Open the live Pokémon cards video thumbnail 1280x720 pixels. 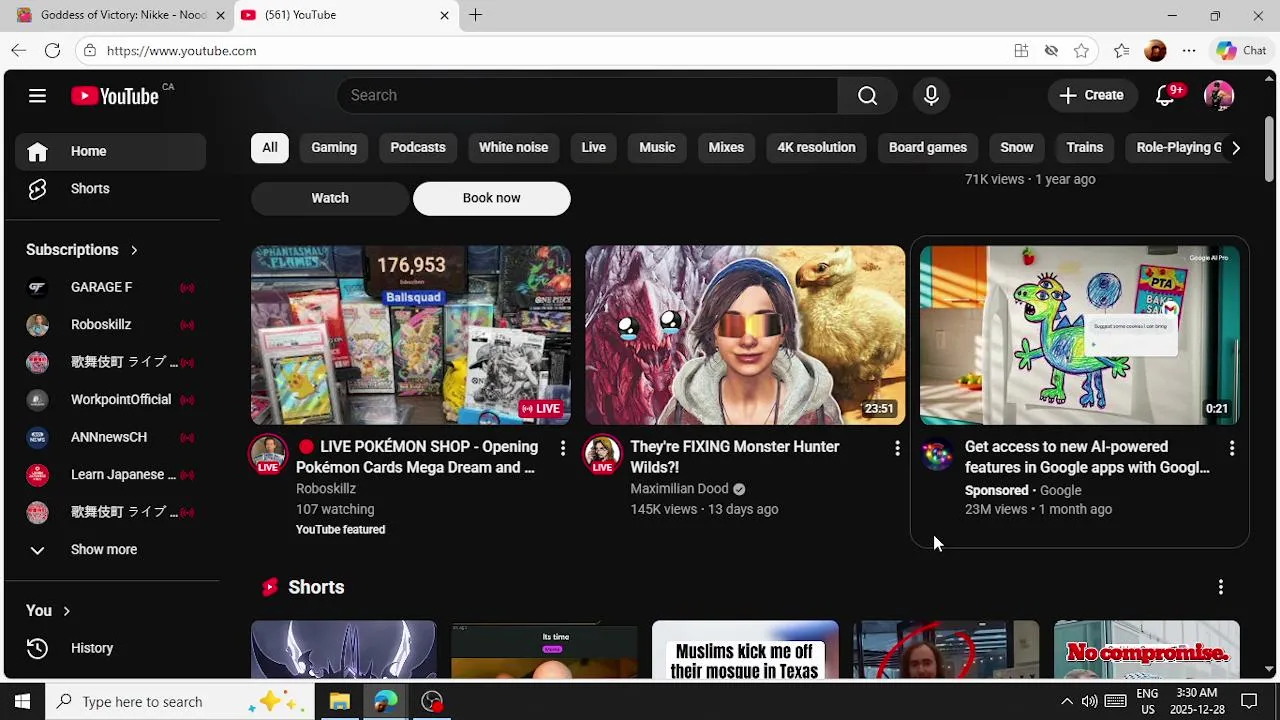coord(411,336)
